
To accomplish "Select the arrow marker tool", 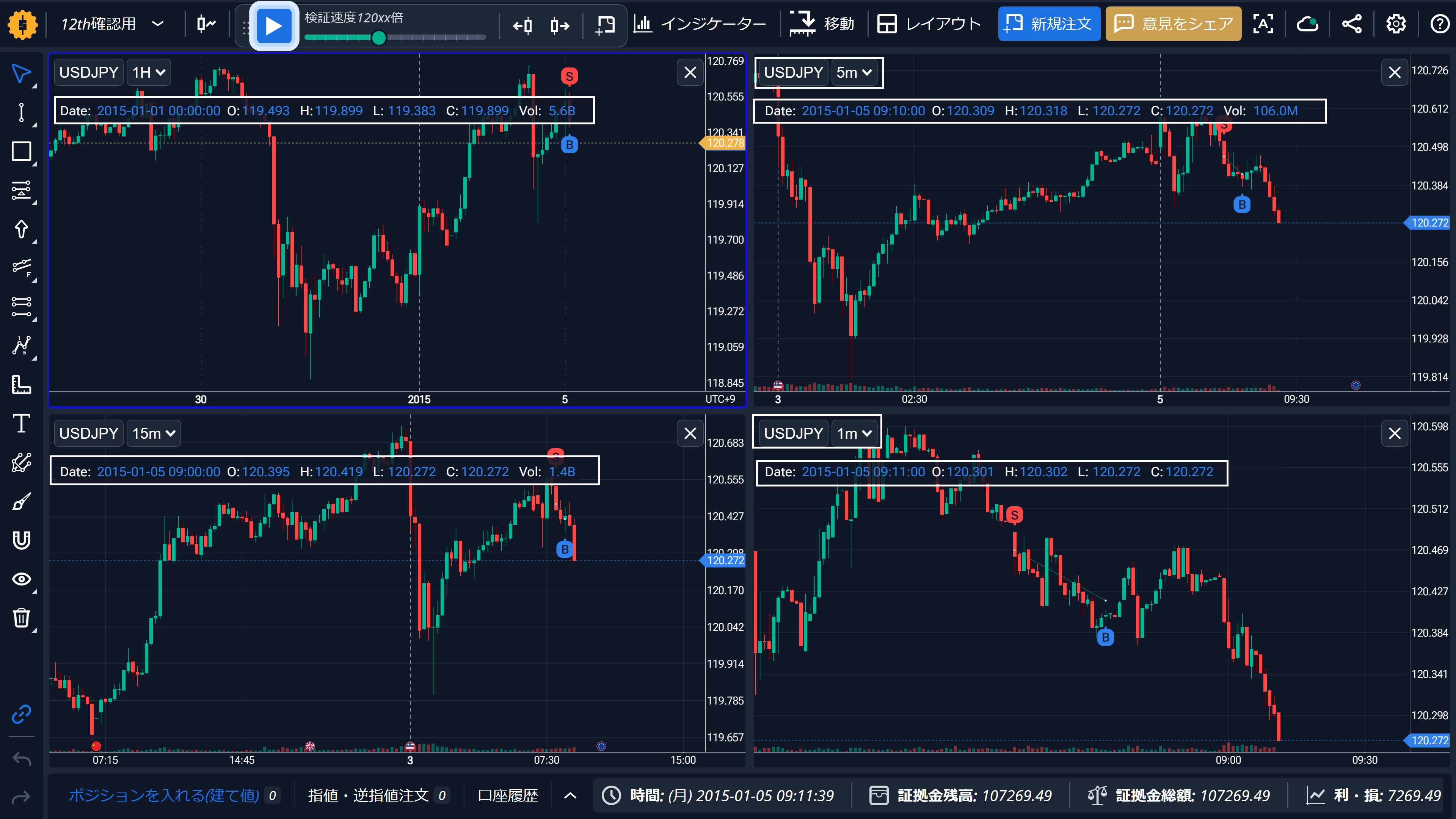I will [22, 229].
